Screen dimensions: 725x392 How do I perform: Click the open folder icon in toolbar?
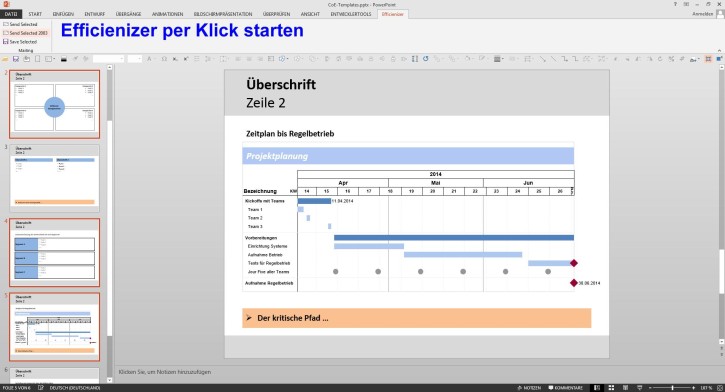coord(5,59)
